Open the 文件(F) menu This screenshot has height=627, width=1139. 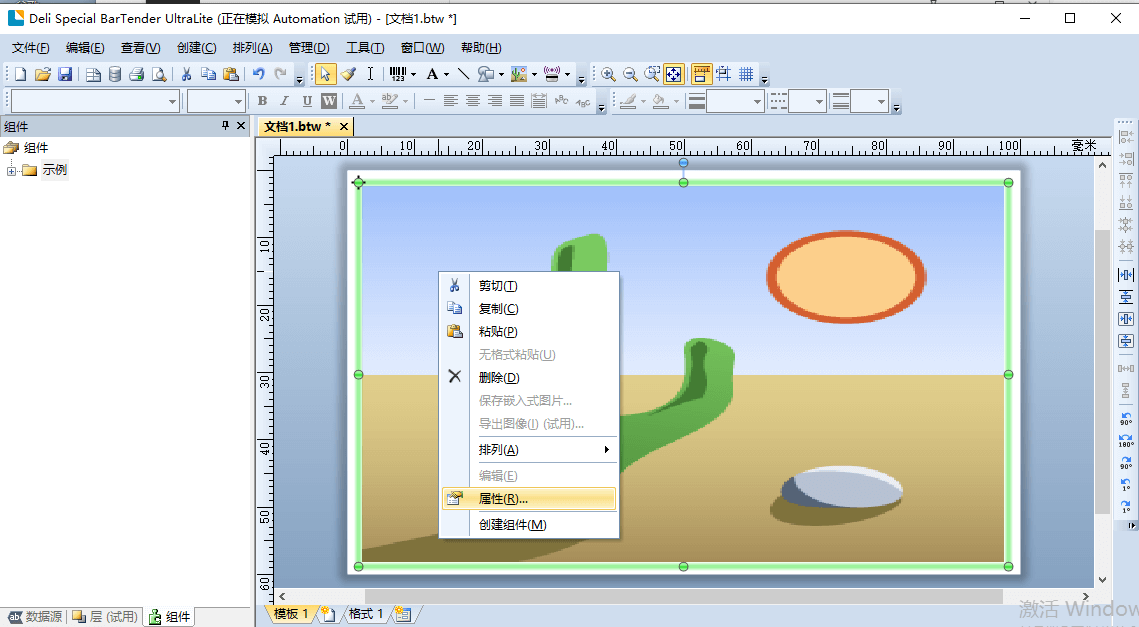[31, 48]
